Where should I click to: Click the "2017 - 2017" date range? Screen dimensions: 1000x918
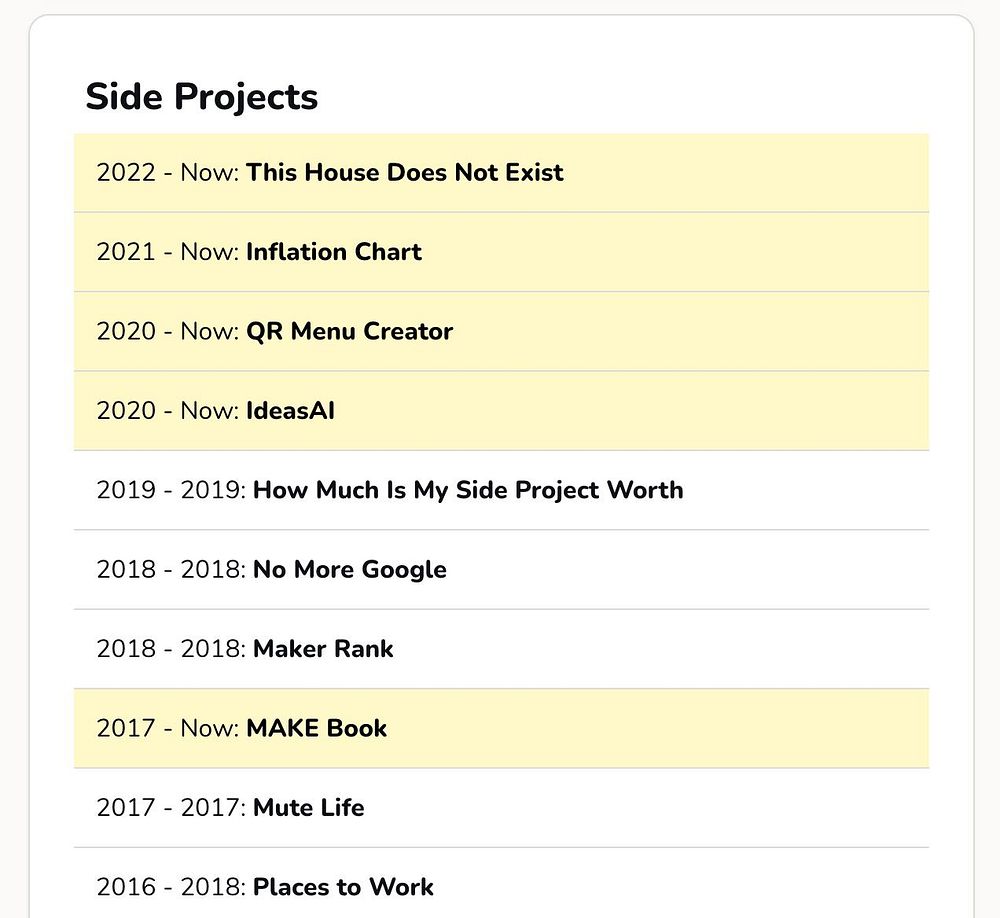[171, 808]
